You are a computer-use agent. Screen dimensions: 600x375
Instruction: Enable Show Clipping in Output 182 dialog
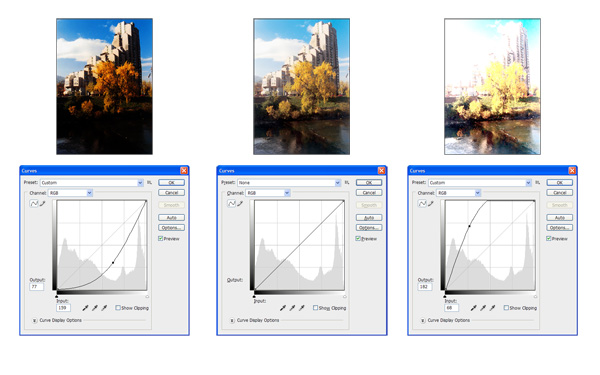506,308
